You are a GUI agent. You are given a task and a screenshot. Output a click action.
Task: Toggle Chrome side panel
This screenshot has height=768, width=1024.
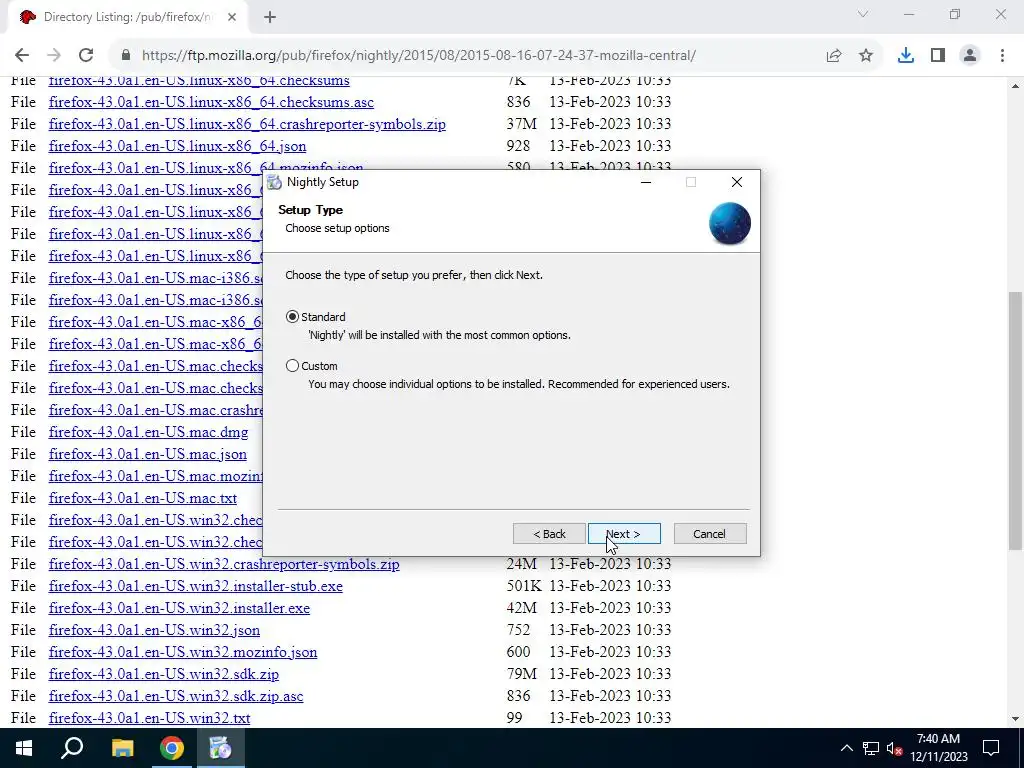(x=938, y=56)
